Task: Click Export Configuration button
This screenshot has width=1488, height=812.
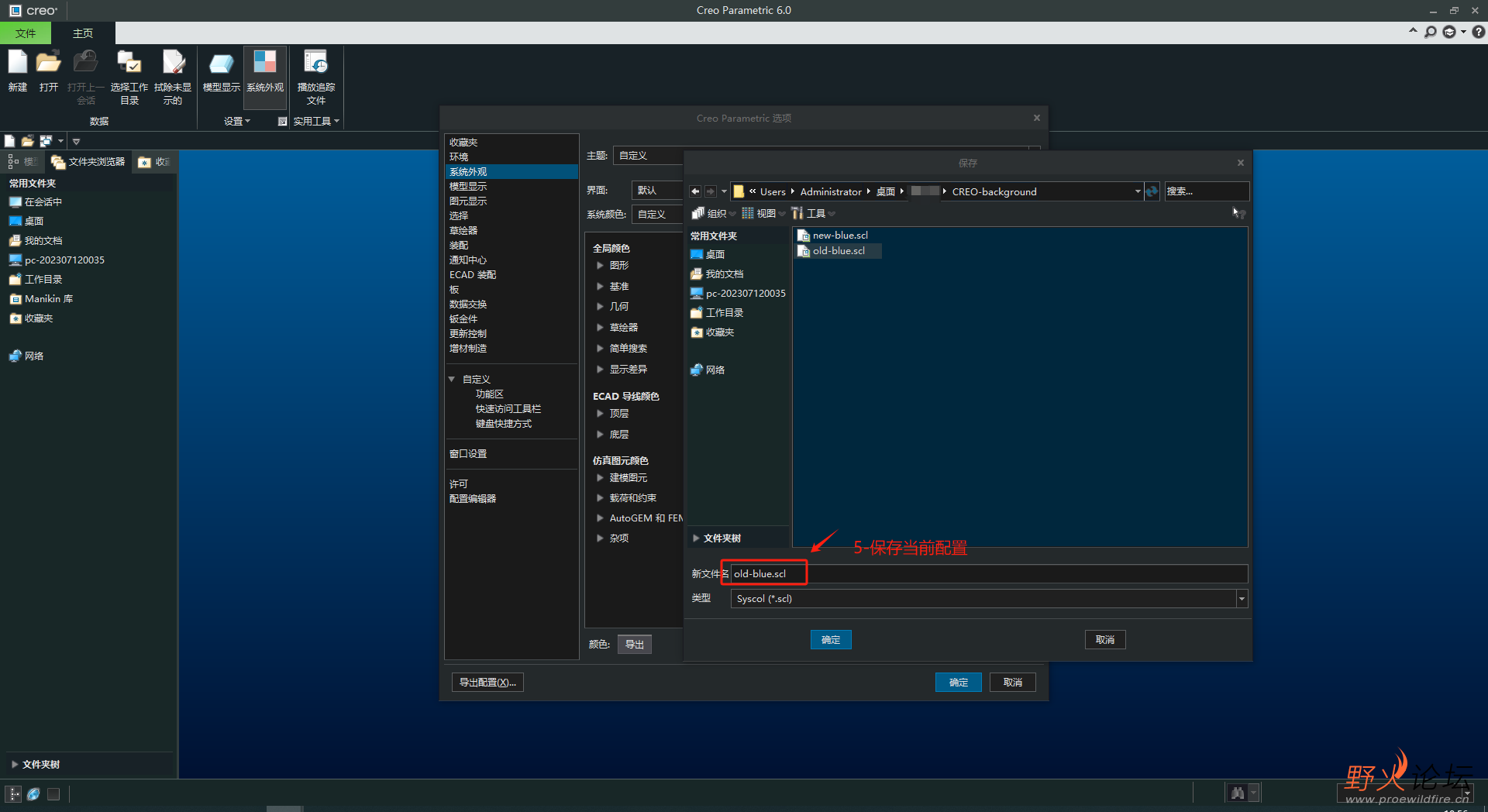Action: [x=487, y=683]
